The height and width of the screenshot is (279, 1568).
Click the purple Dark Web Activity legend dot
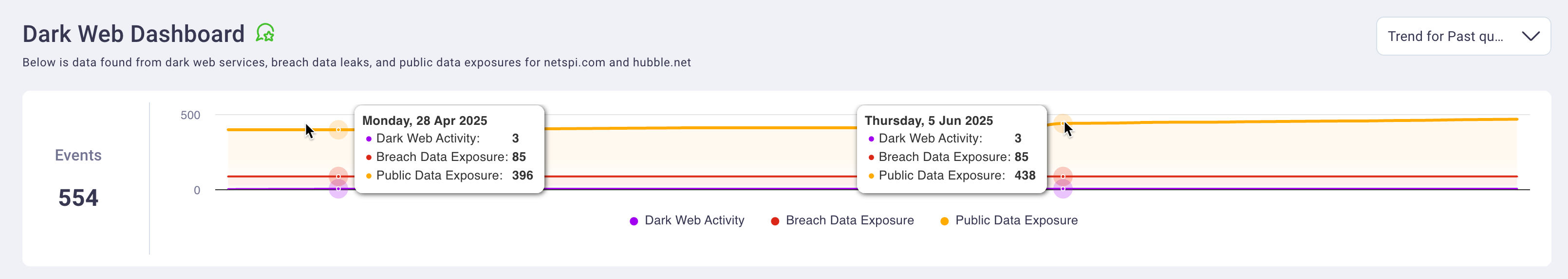[634, 221]
